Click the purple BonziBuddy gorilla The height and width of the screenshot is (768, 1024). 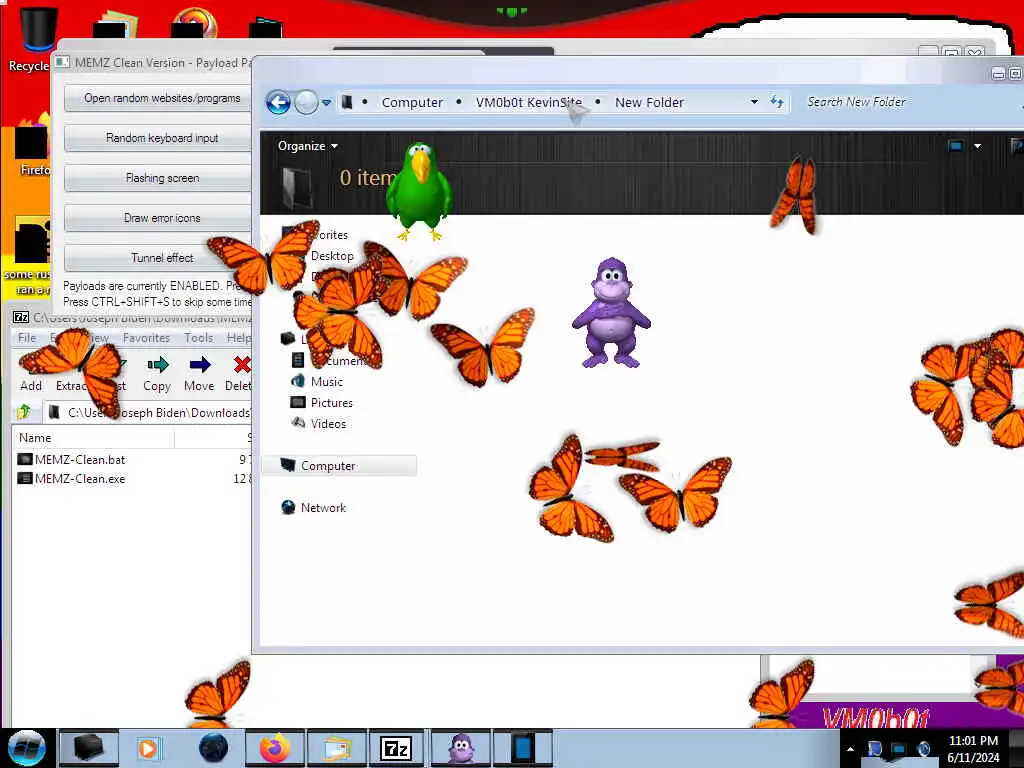click(611, 313)
